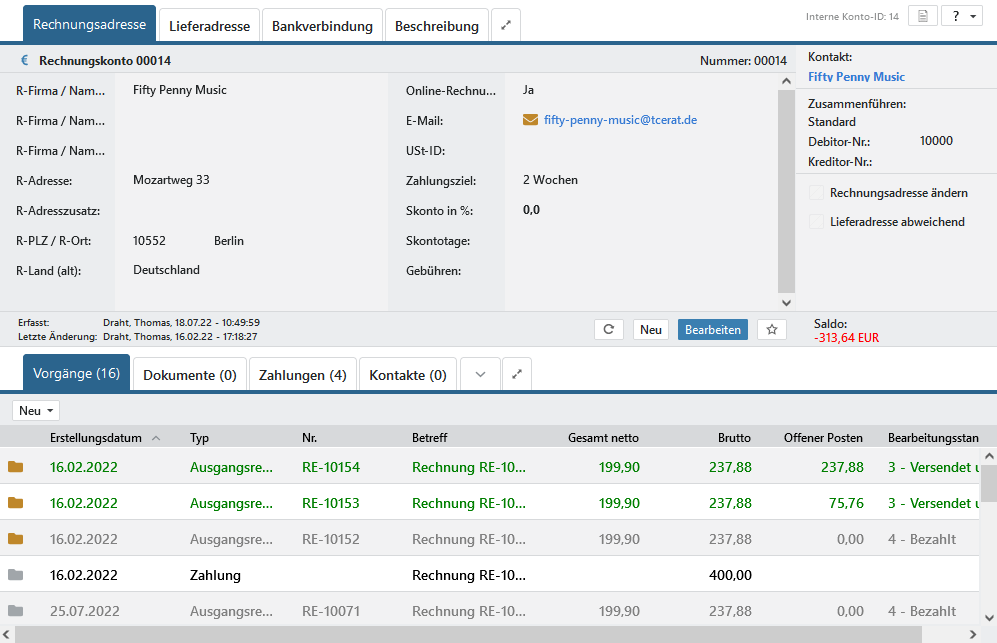Open the Zahlungen (4) tab
Screen dimensions: 997x643
(x=302, y=375)
